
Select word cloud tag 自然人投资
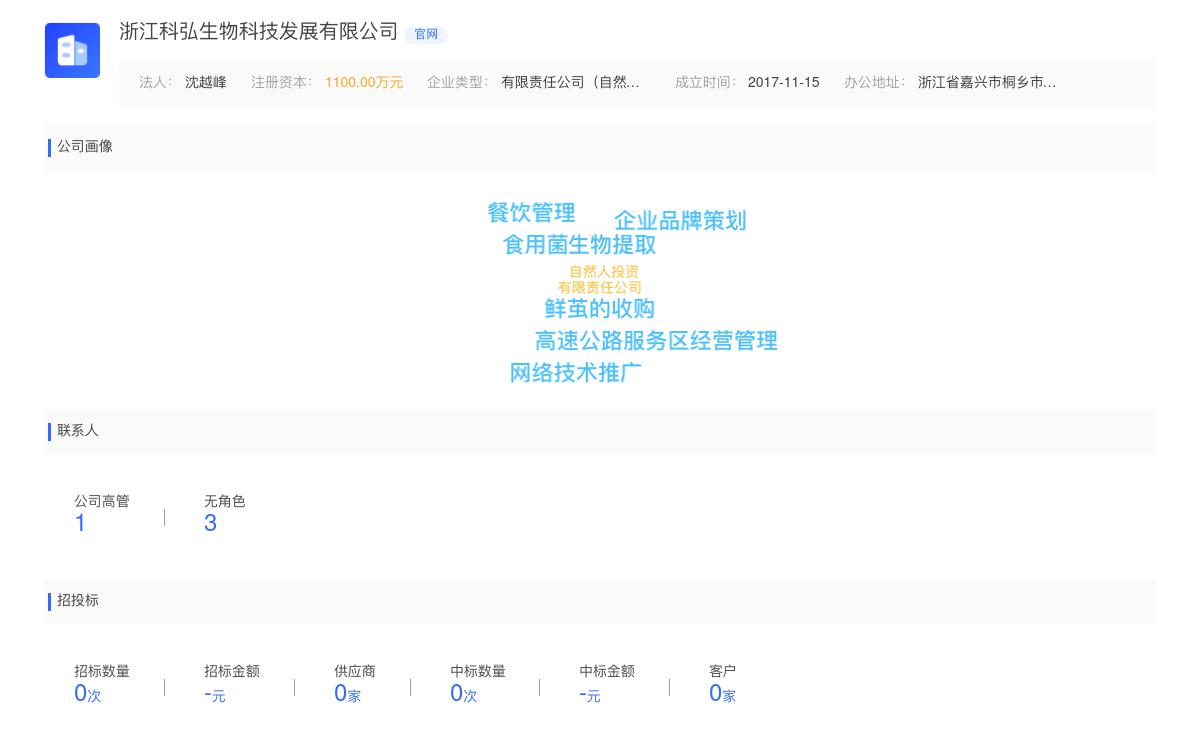(604, 272)
